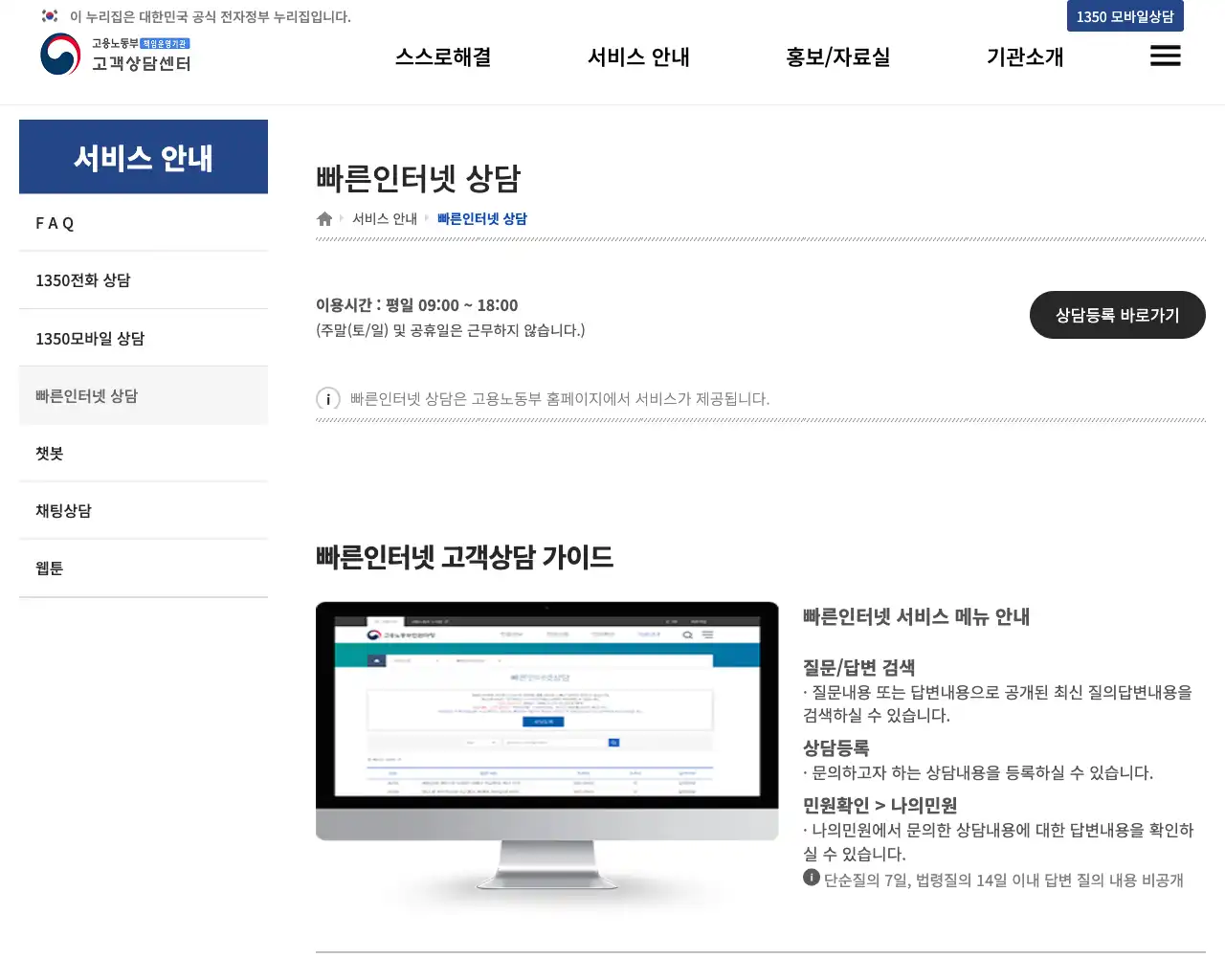The image size is (1225, 980).
Task: Open the 웹툰 sidebar page
Action: 49,568
